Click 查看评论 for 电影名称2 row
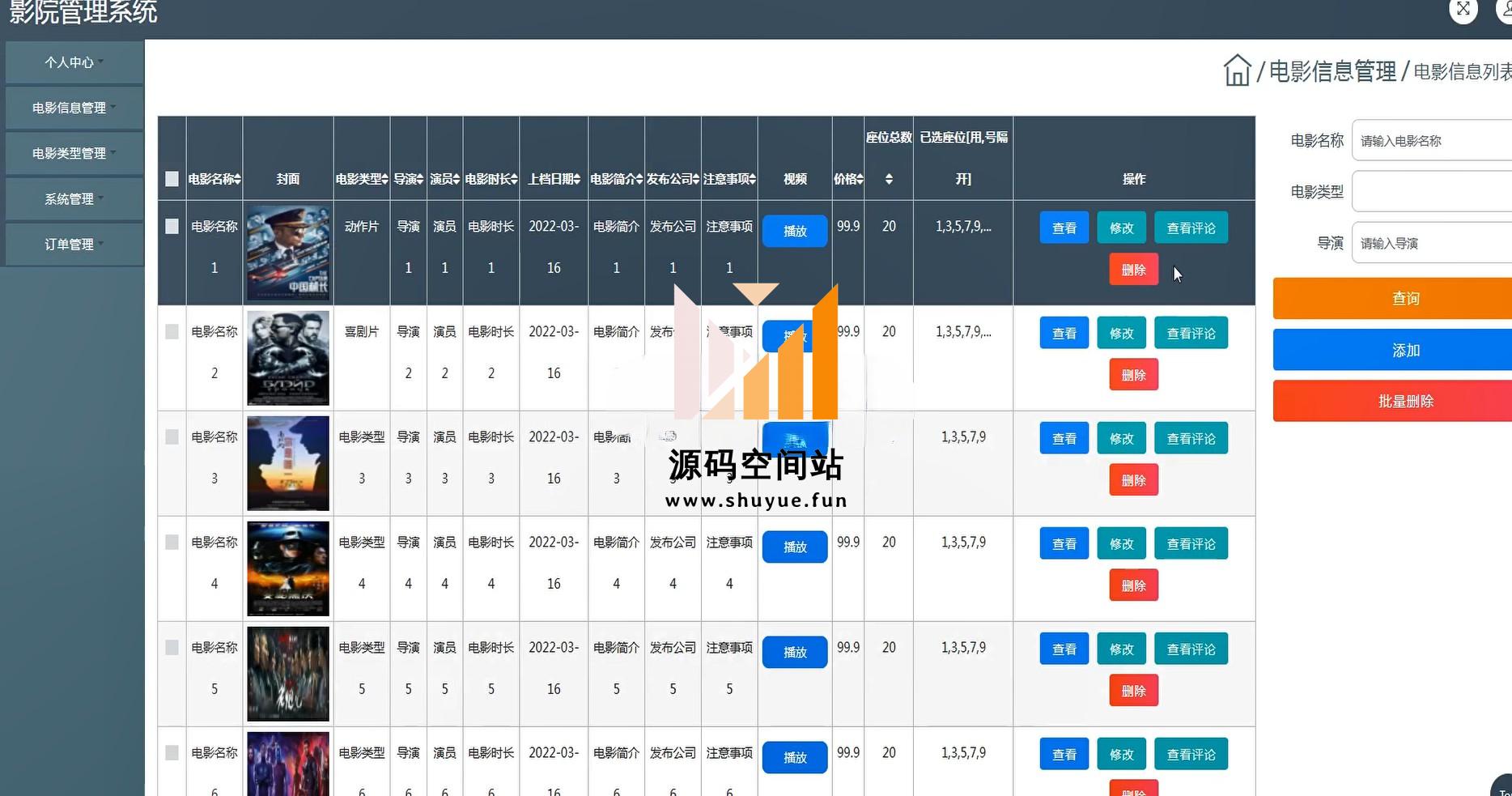Viewport: 1512px width, 796px height. pos(1191,334)
